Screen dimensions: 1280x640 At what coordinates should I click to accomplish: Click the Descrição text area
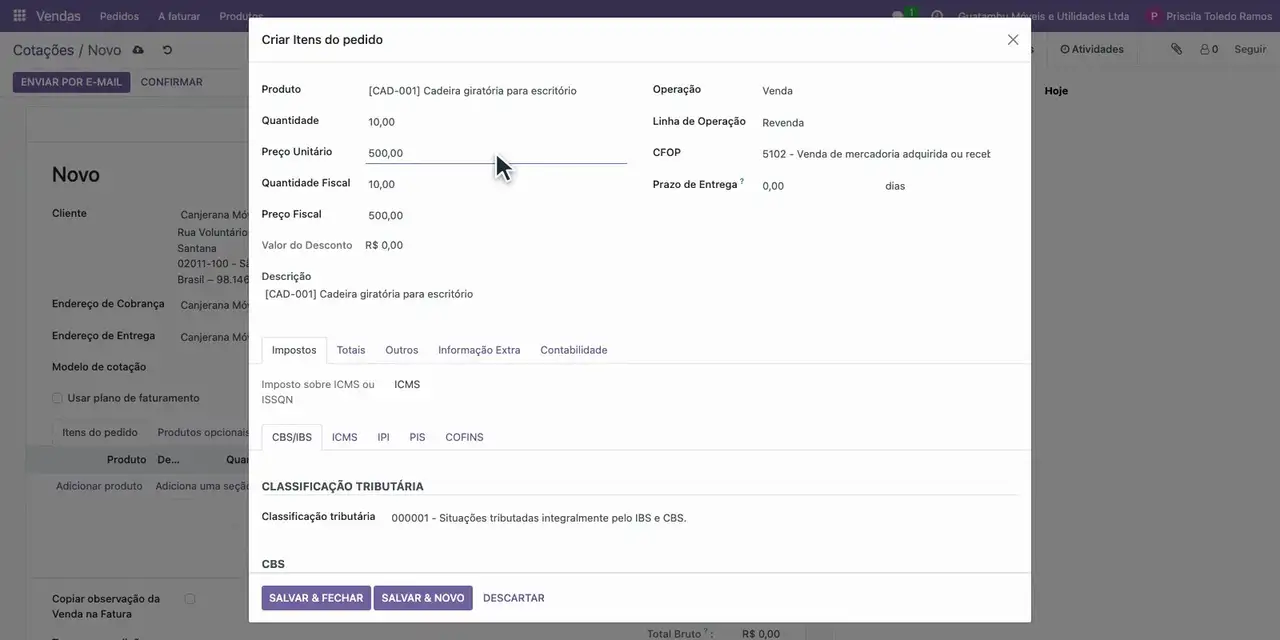(x=640, y=294)
